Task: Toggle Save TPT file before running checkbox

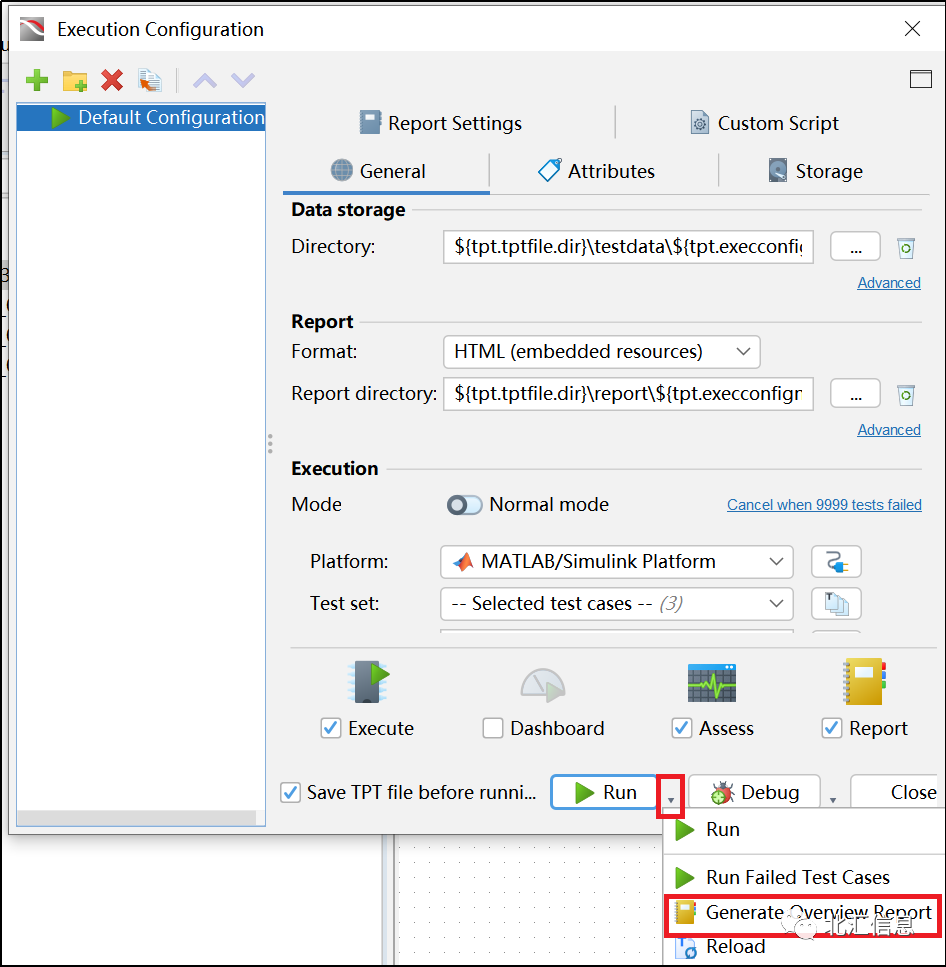Action: pos(290,792)
